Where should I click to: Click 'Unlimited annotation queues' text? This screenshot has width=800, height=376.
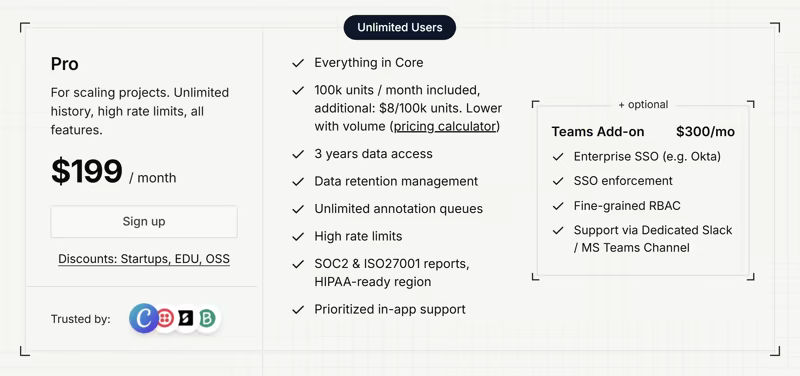398,209
